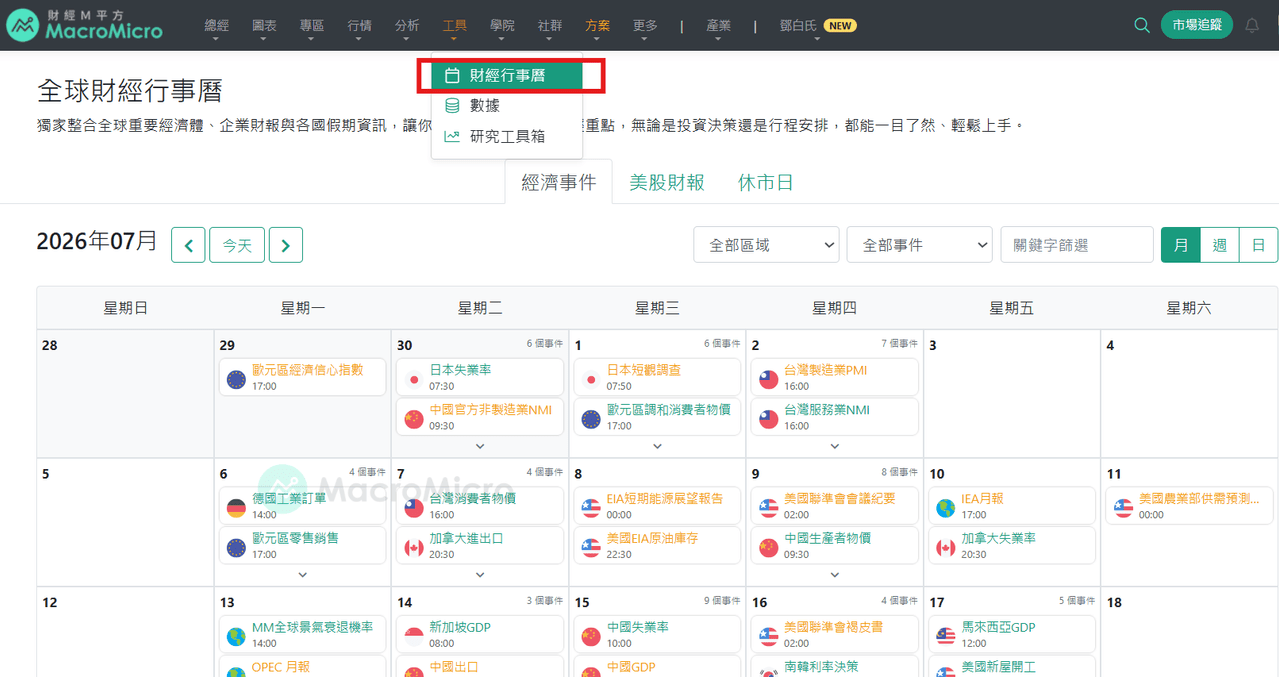Open the 產業 nav item
1279x677 pixels.
pos(719,26)
